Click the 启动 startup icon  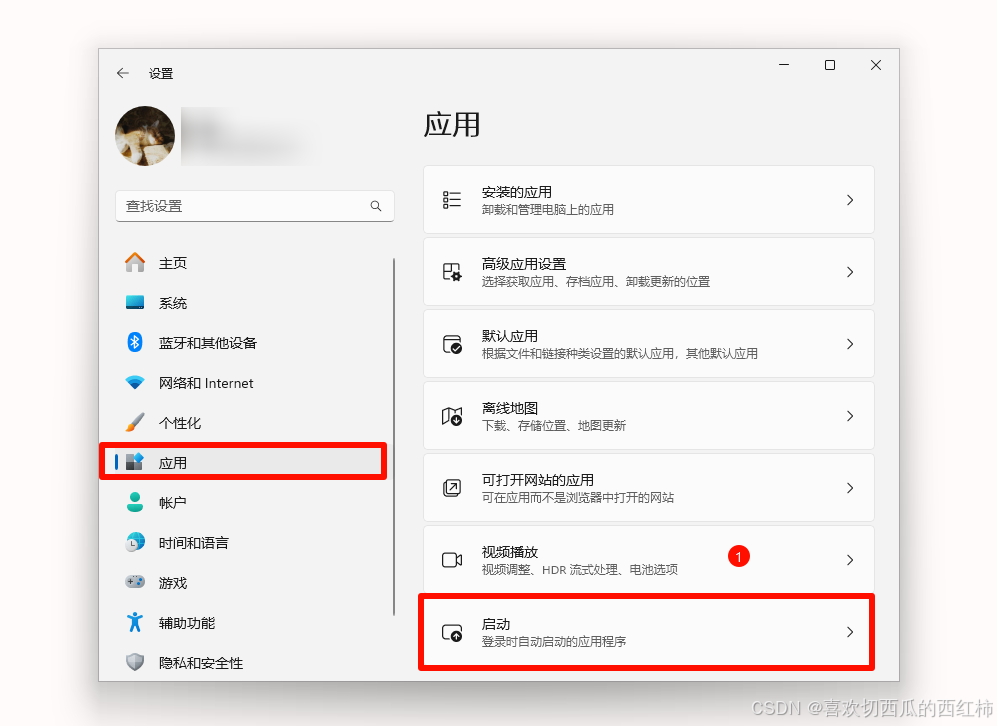[x=452, y=632]
